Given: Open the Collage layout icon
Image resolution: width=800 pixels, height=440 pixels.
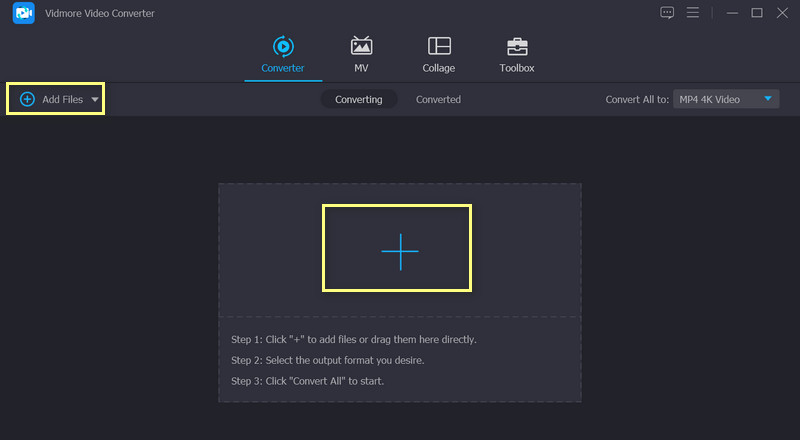Looking at the screenshot, I should point(438,46).
